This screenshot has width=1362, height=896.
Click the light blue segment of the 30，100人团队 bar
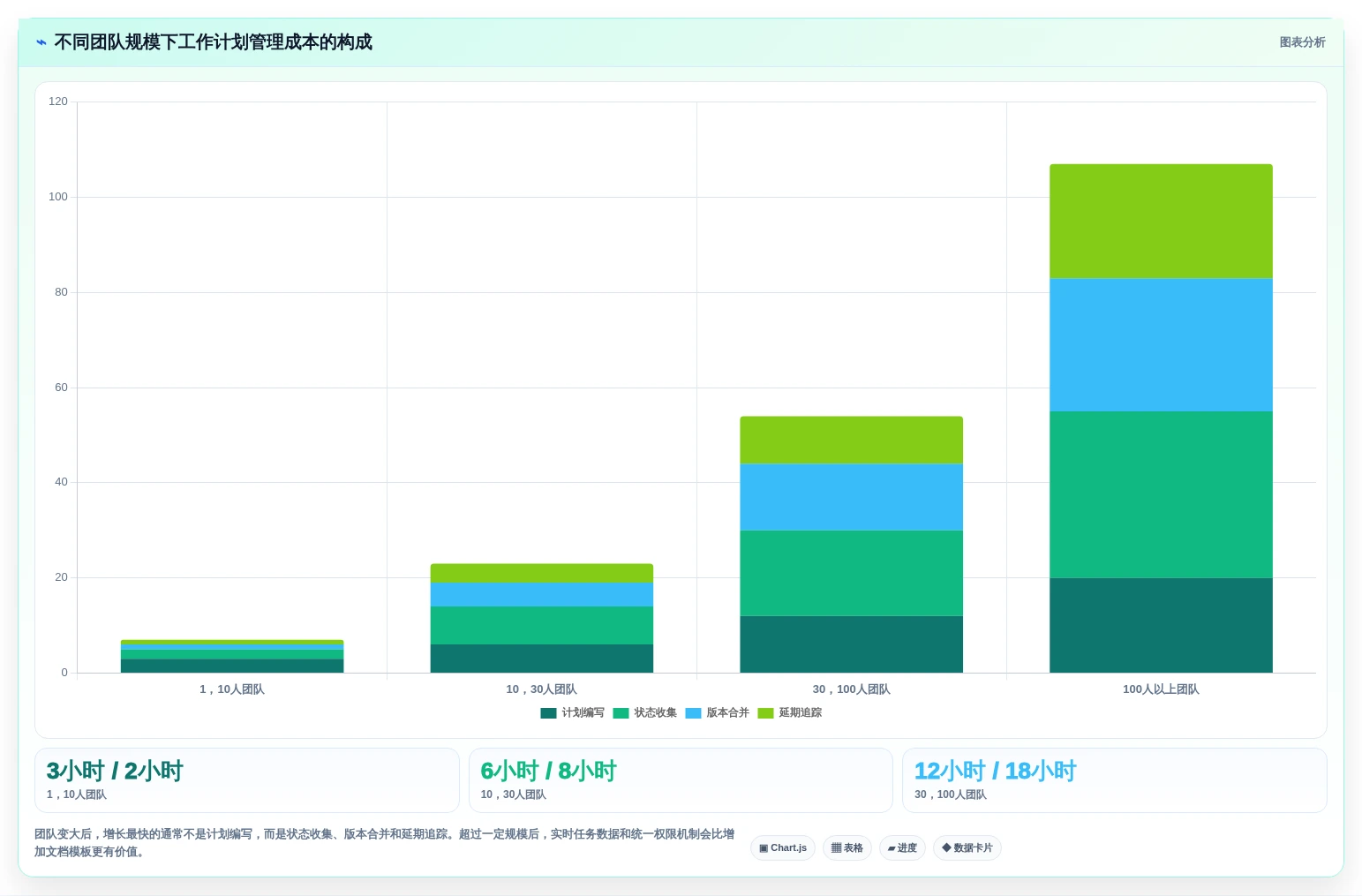851,497
